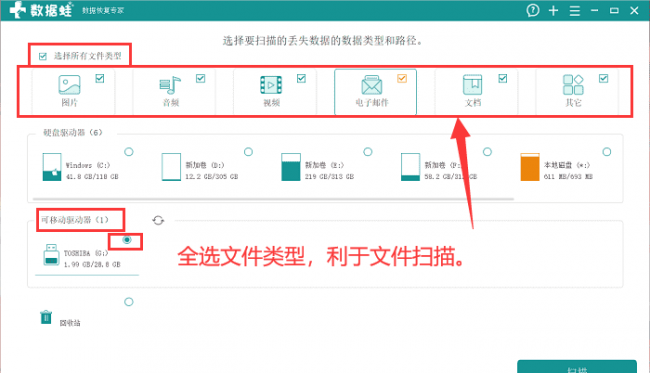Click the '611 MB/693 MB' size text
The height and width of the screenshot is (373, 650).
point(568,177)
